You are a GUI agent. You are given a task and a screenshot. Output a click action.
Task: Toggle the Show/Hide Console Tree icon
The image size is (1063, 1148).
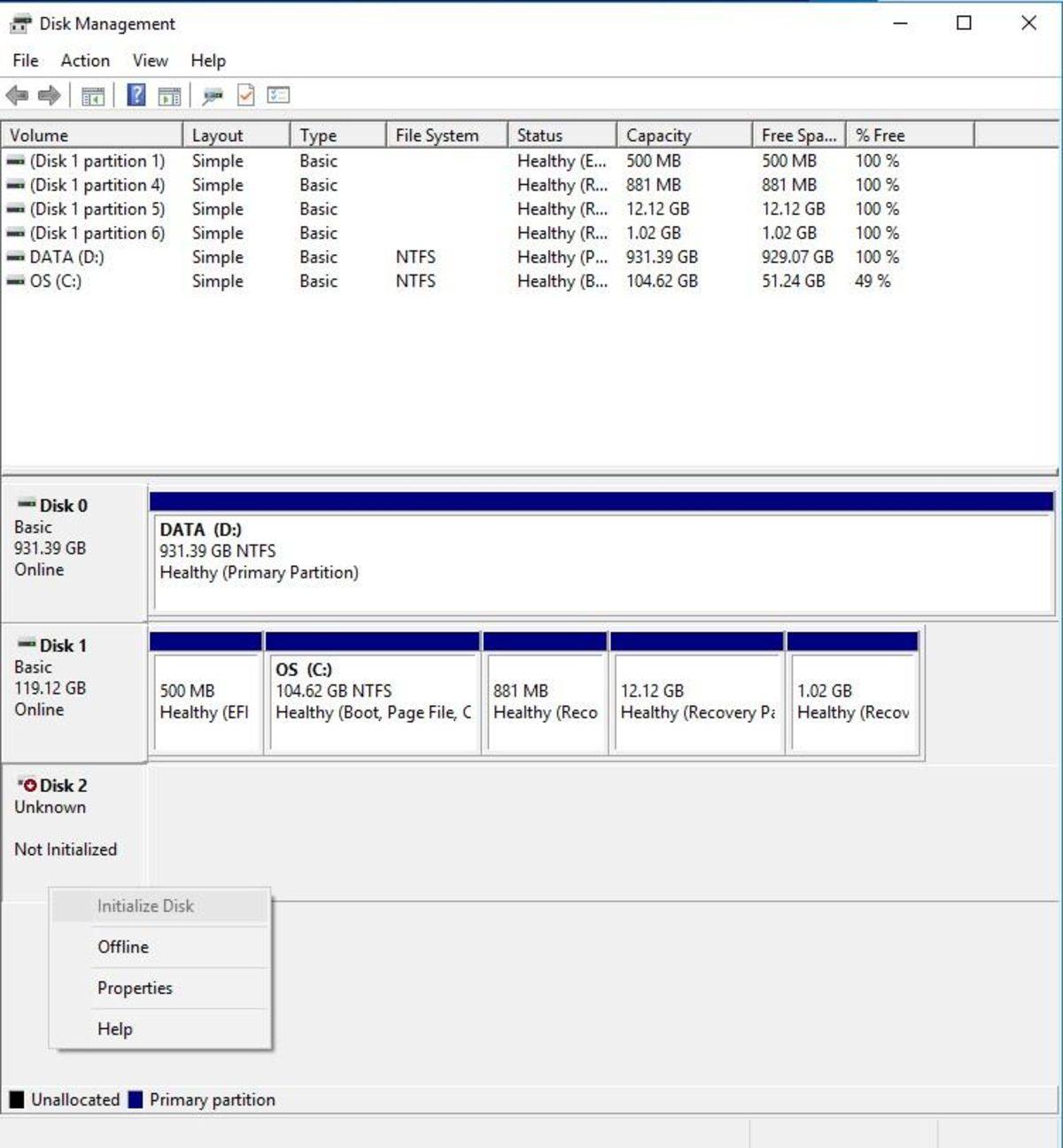coord(93,96)
